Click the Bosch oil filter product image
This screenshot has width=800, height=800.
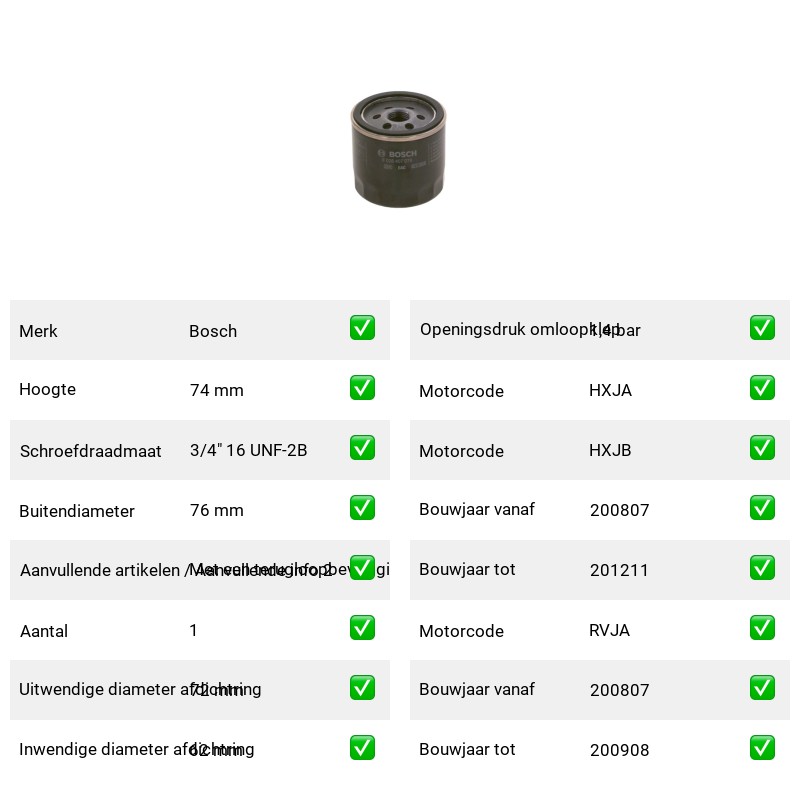[x=398, y=149]
